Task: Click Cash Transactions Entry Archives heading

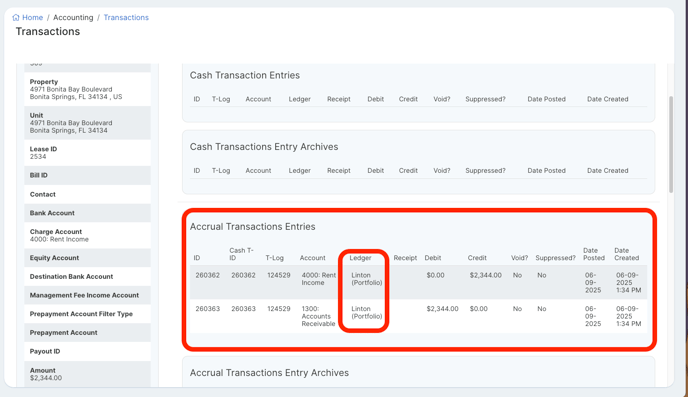Action: 264,147
